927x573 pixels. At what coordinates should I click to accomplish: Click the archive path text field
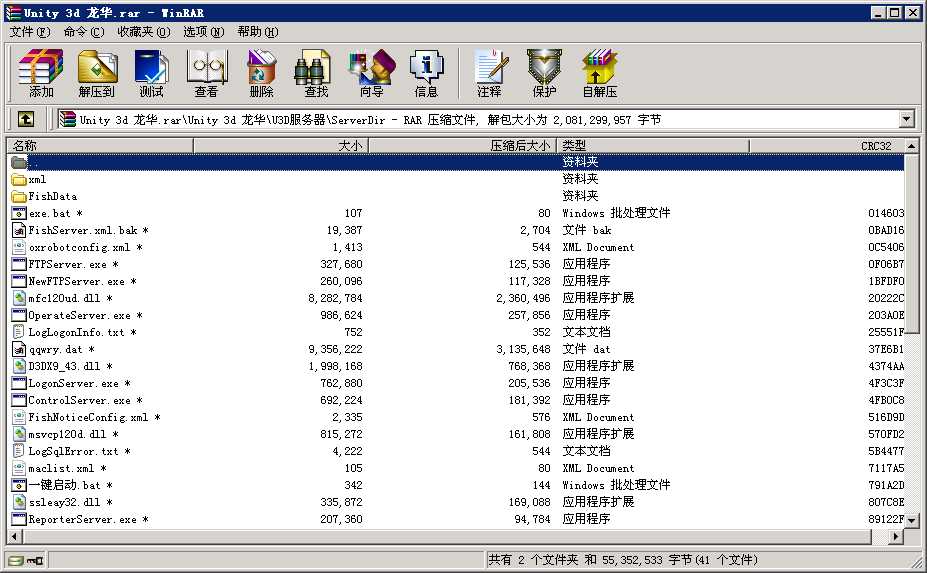(479, 120)
